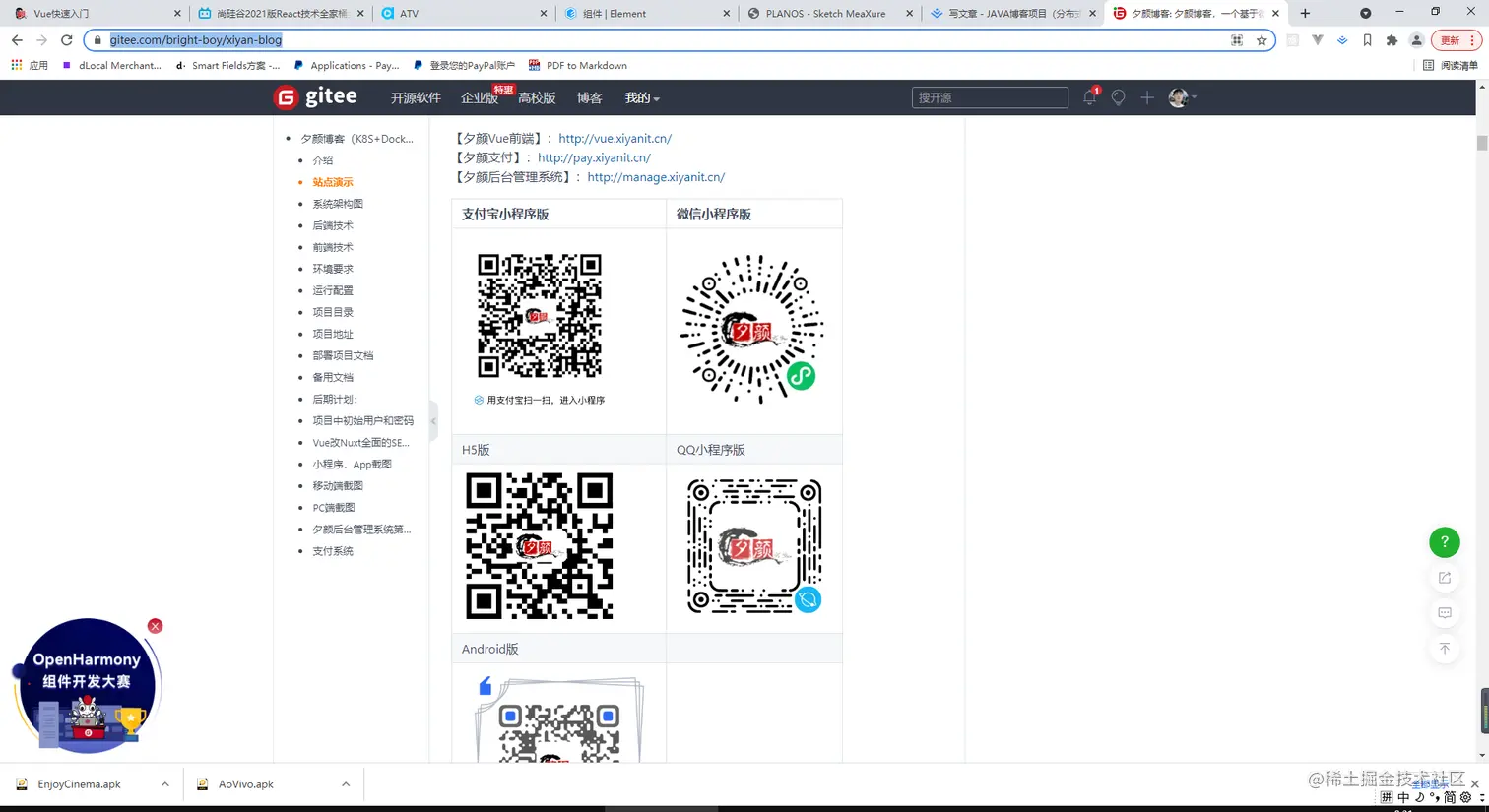This screenshot has width=1489, height=812.
Task: Open the Chrome profile icon
Action: [1416, 40]
